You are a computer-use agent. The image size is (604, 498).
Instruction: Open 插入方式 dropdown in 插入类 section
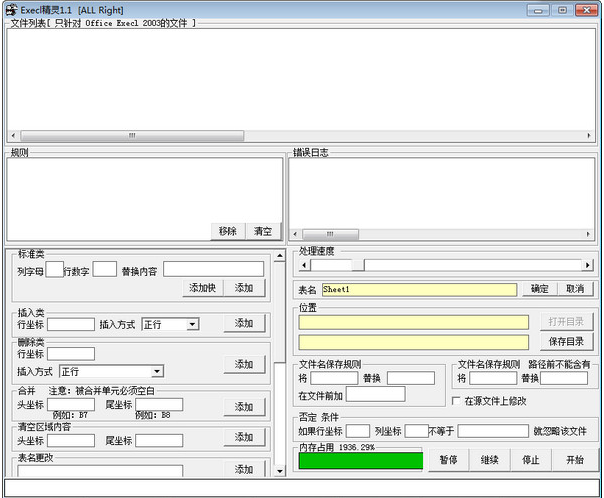pyautogui.click(x=193, y=324)
